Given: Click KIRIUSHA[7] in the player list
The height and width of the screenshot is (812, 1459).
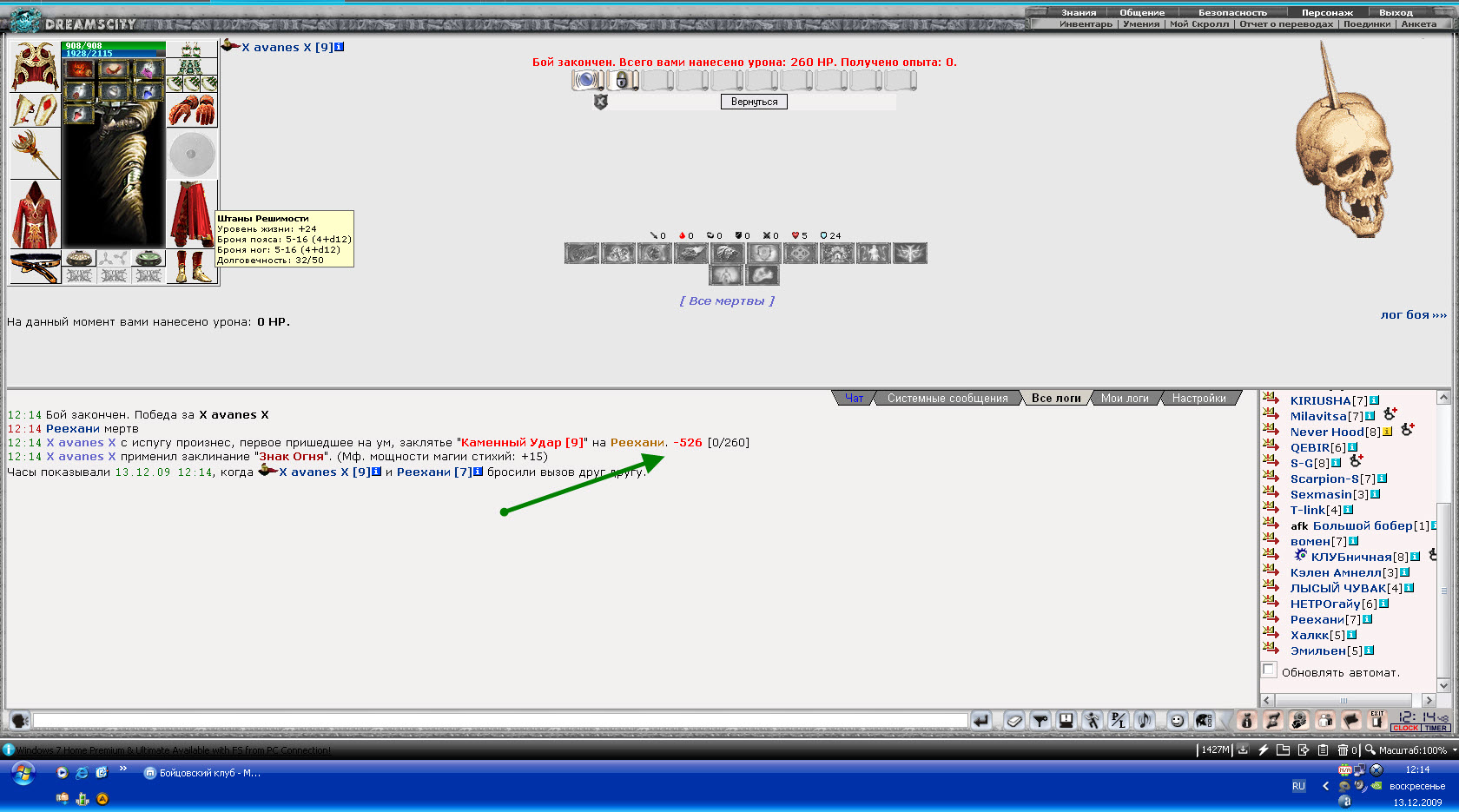Looking at the screenshot, I should tap(1329, 401).
